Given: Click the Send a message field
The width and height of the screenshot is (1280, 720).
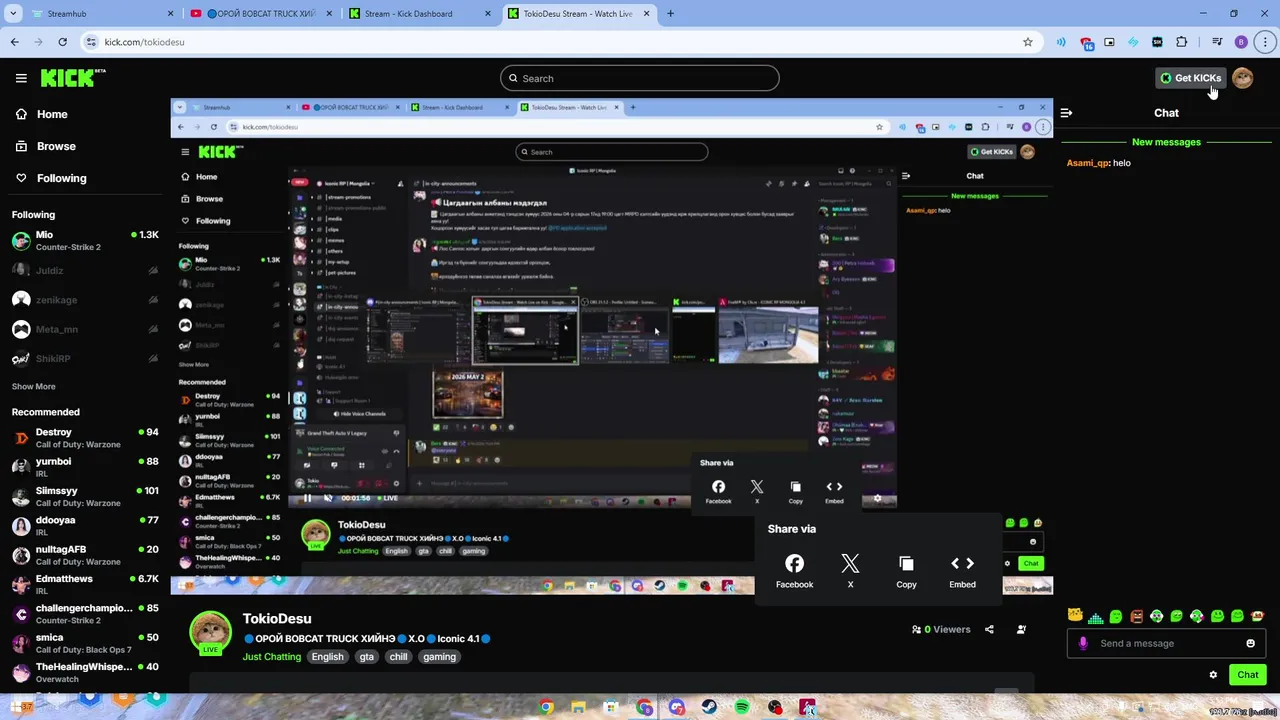Looking at the screenshot, I should pos(1166,643).
